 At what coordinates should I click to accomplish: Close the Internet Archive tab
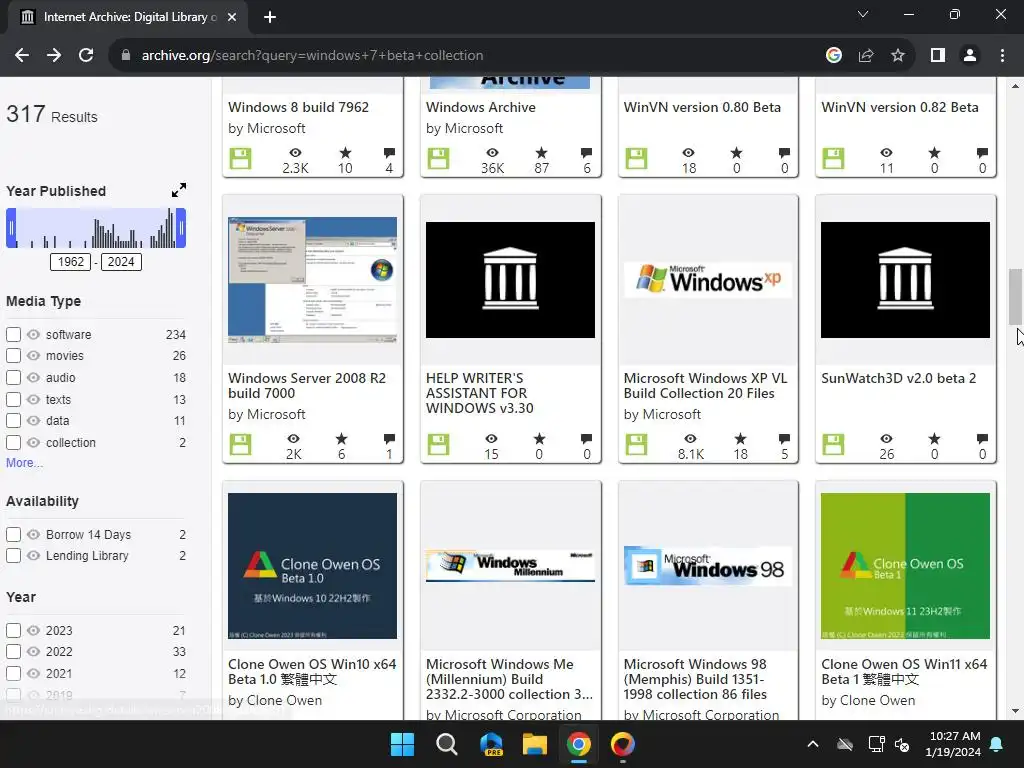click(232, 17)
